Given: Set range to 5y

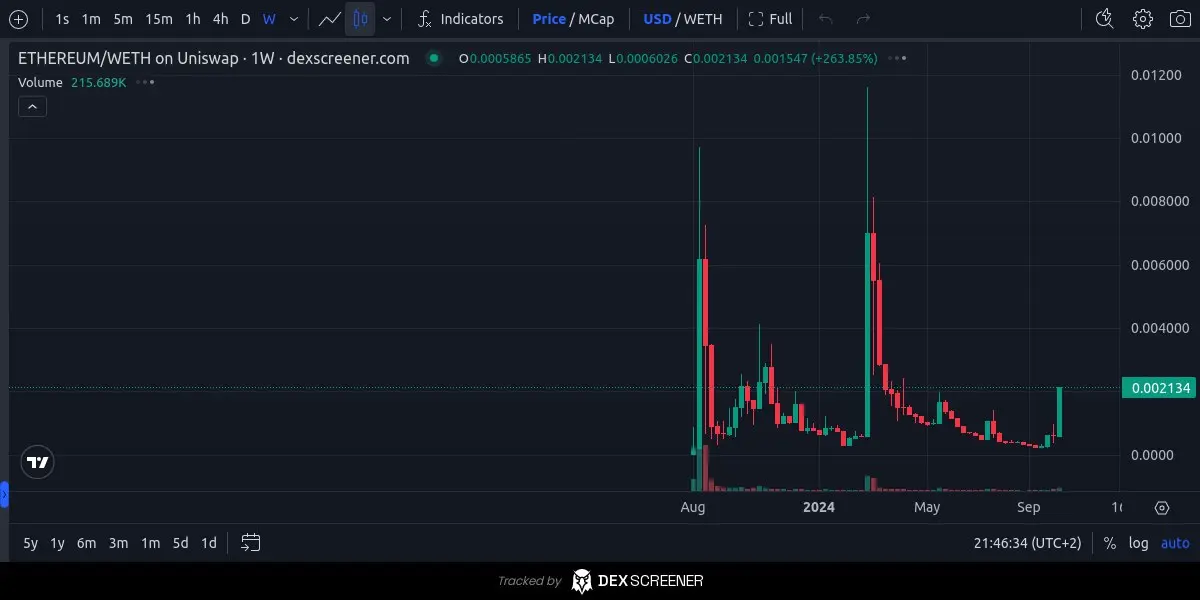Looking at the screenshot, I should [x=31, y=543].
